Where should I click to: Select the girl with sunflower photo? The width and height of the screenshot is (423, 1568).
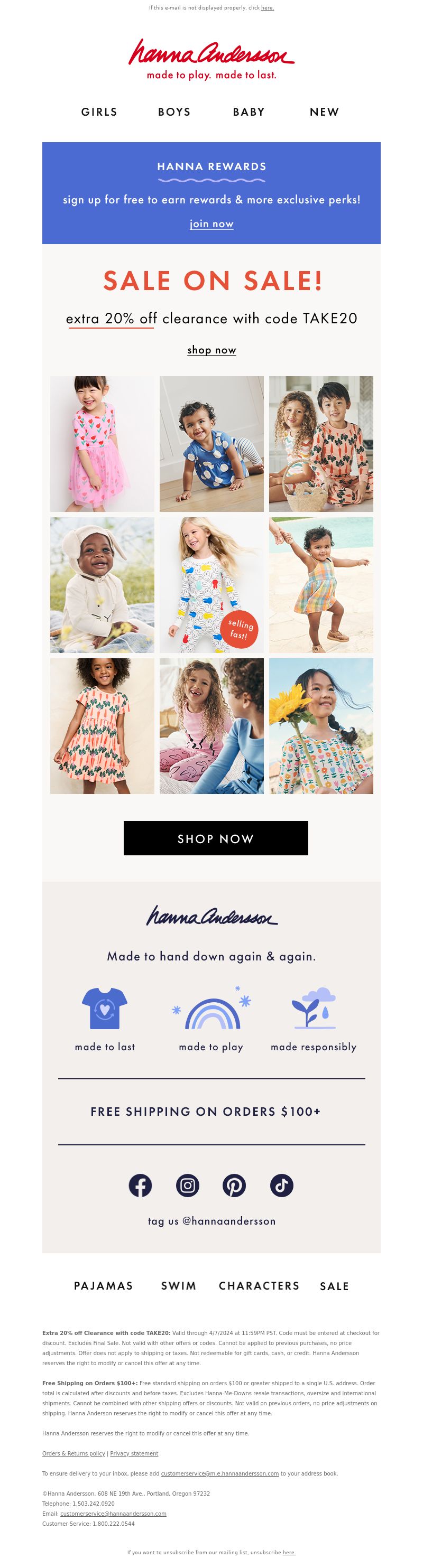(x=321, y=725)
